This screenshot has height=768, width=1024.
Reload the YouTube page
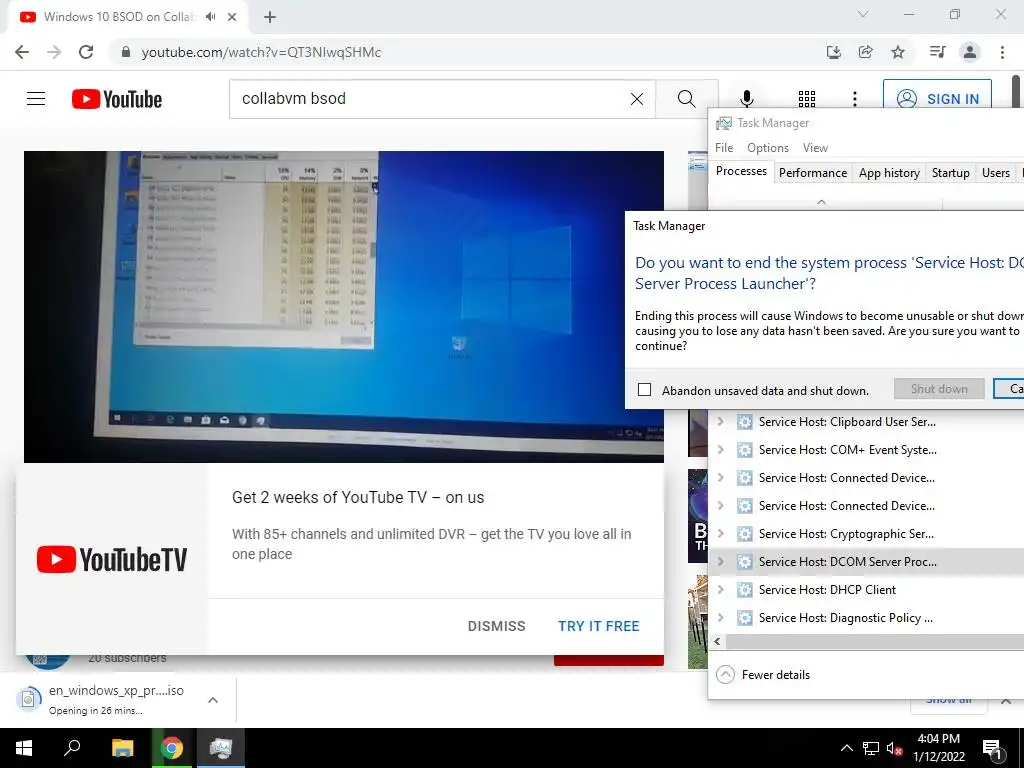86,52
